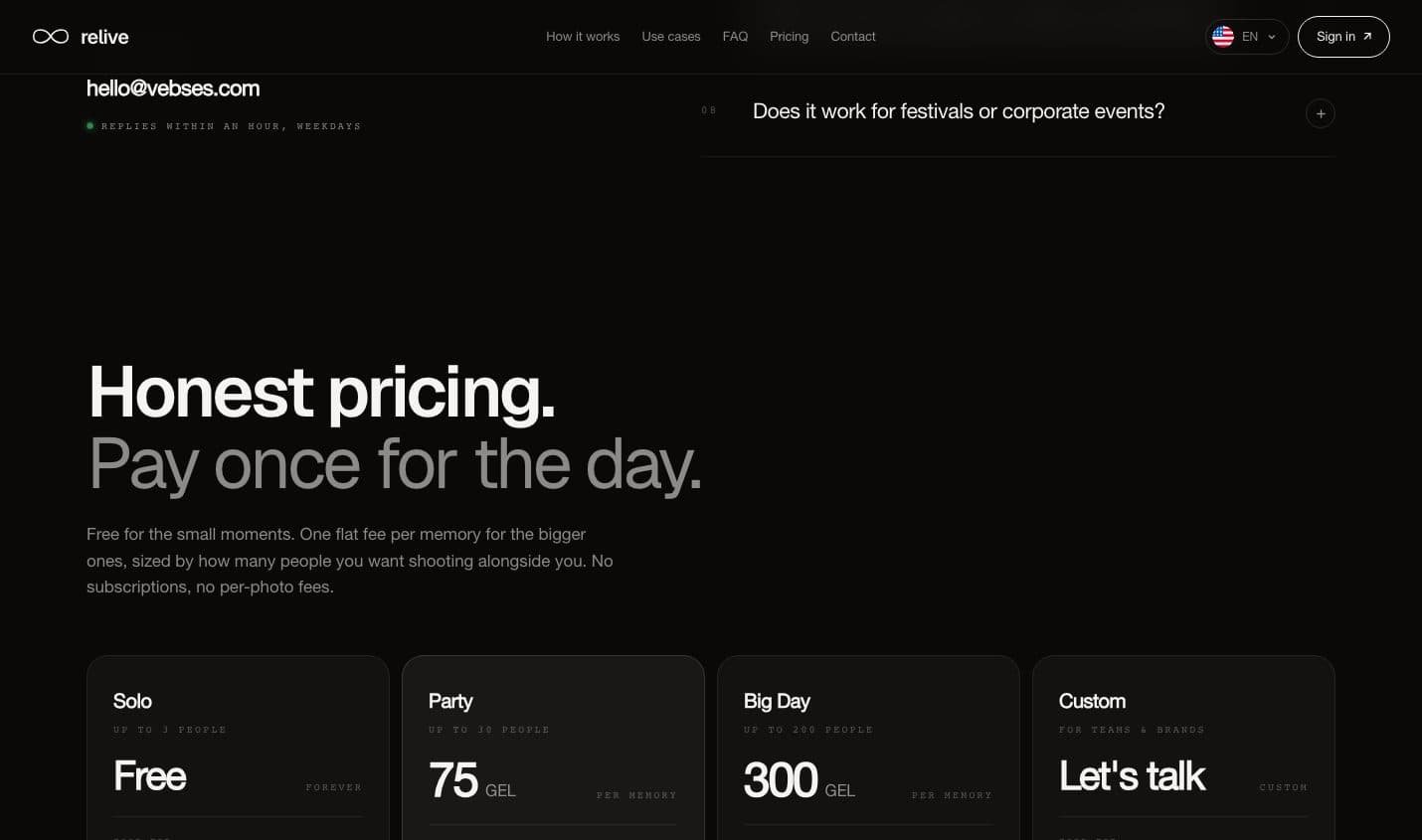This screenshot has height=840, width=1422.
Task: Click the relive brand name text
Action: (x=104, y=37)
